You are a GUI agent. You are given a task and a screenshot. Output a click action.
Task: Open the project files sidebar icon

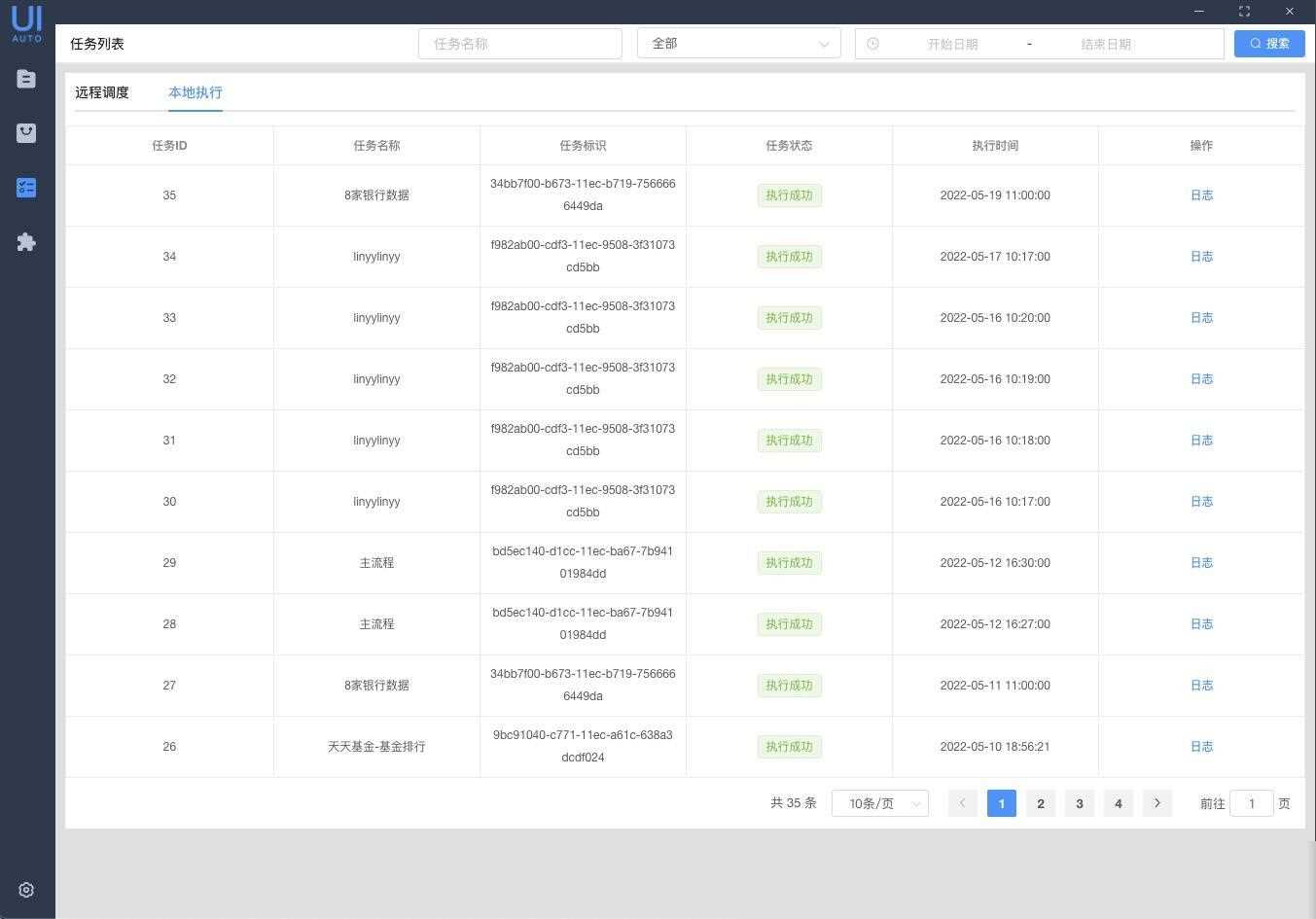pyautogui.click(x=26, y=79)
